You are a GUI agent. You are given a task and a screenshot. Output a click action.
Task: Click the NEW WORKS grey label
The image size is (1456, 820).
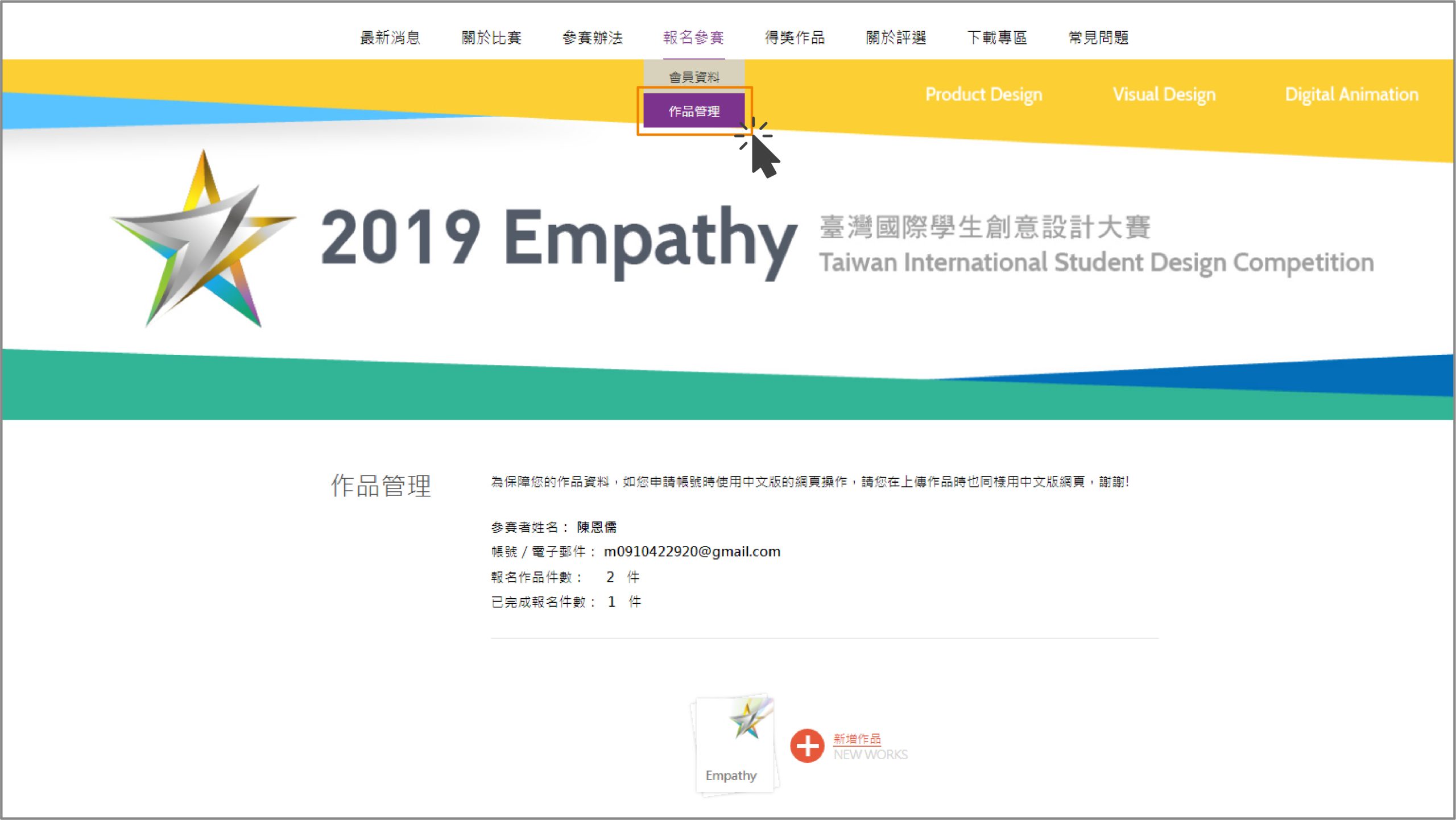(870, 755)
